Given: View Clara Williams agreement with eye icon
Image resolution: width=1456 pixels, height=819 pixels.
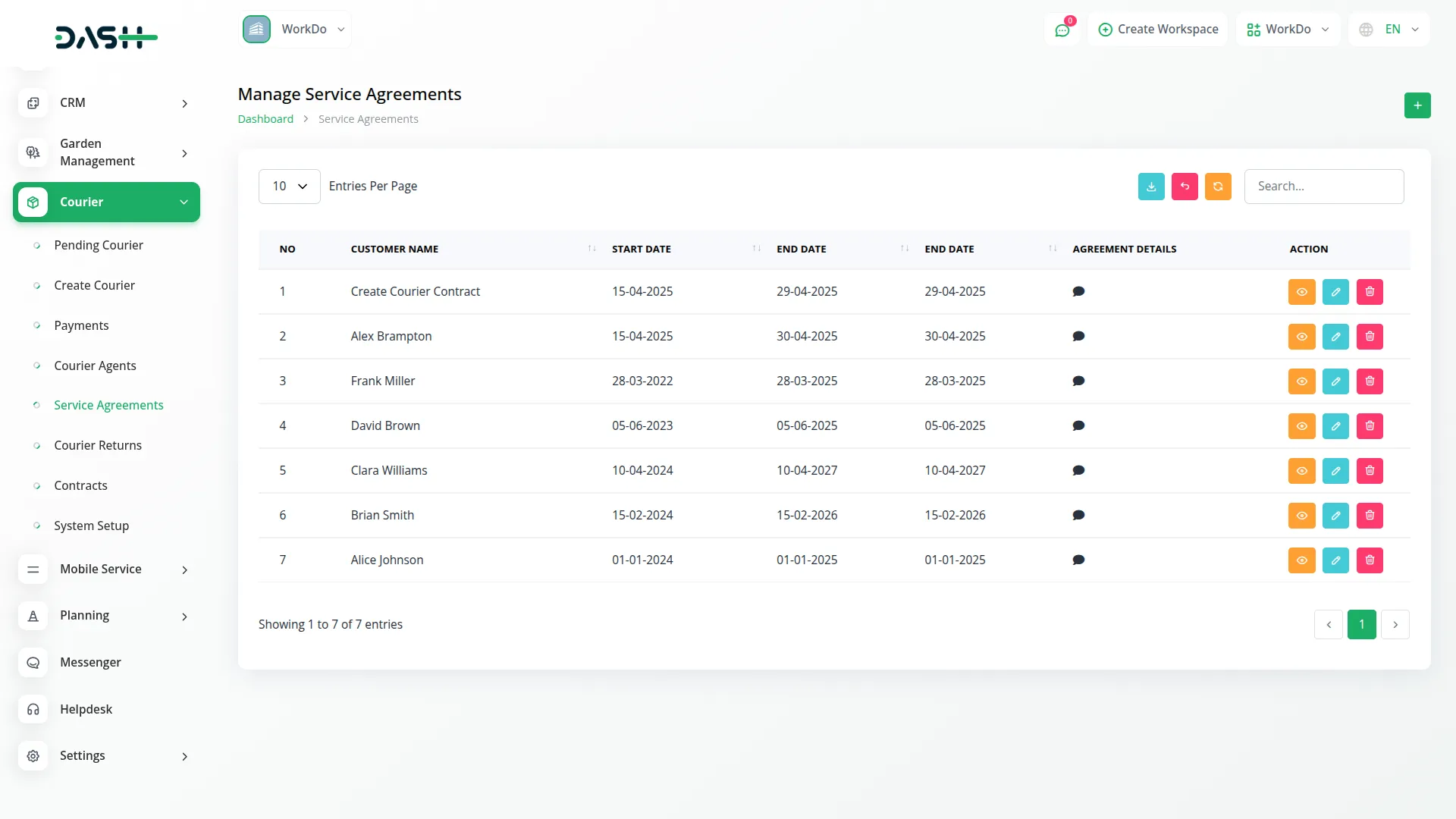Looking at the screenshot, I should pyautogui.click(x=1301, y=471).
